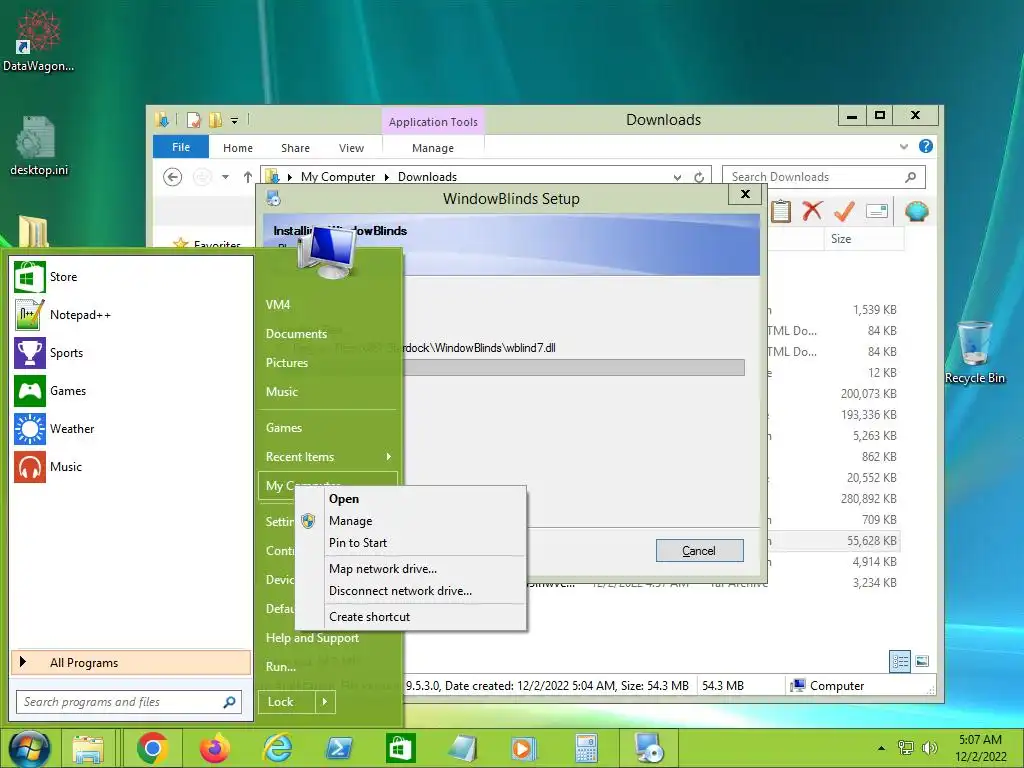Click the clipboard paste icon in Downloads
This screenshot has height=768, width=1024.
pyautogui.click(x=780, y=211)
